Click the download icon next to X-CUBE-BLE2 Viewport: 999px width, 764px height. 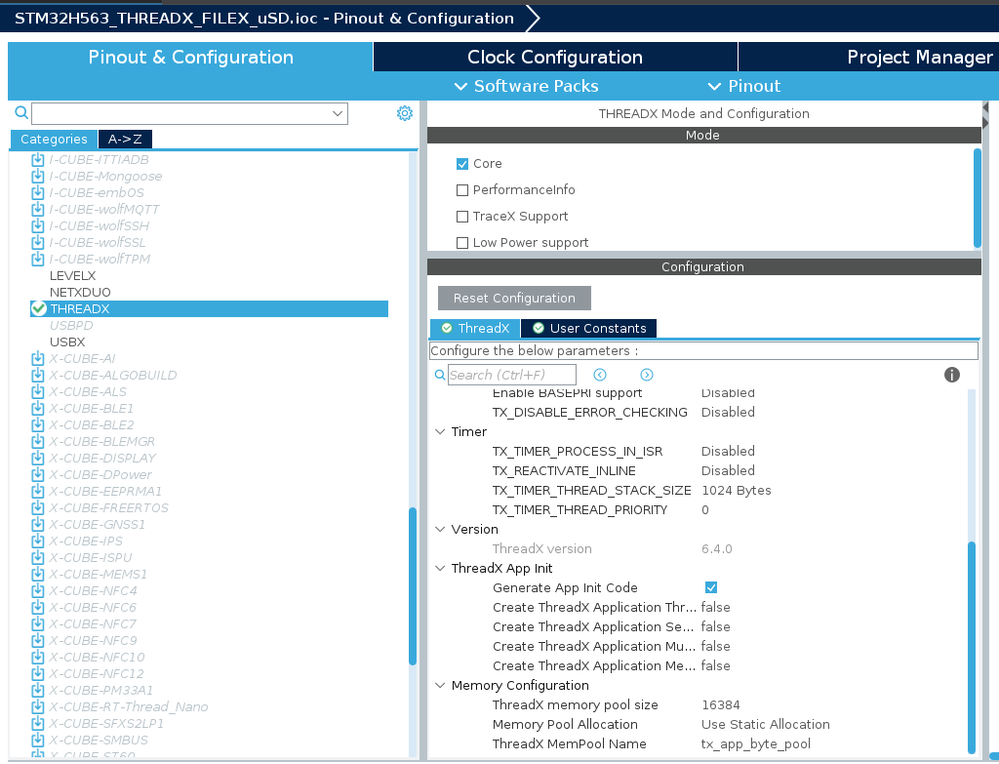pos(38,424)
